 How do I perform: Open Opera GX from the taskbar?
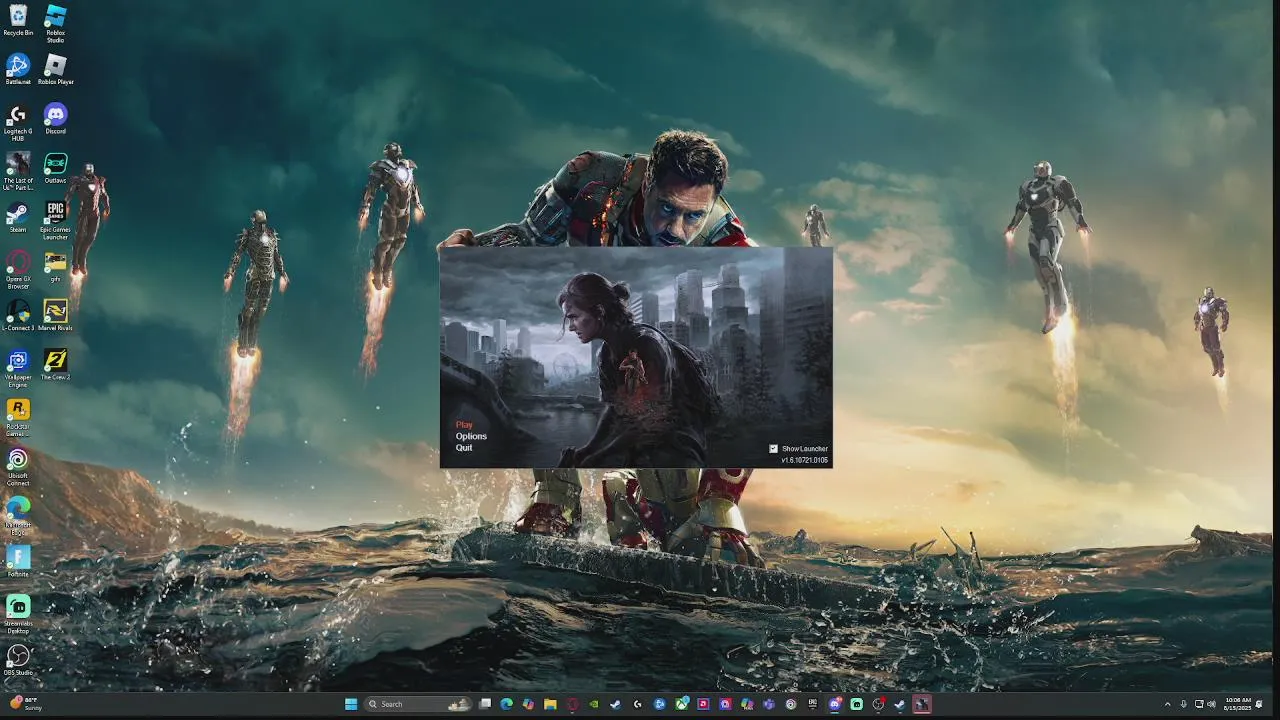coord(572,704)
